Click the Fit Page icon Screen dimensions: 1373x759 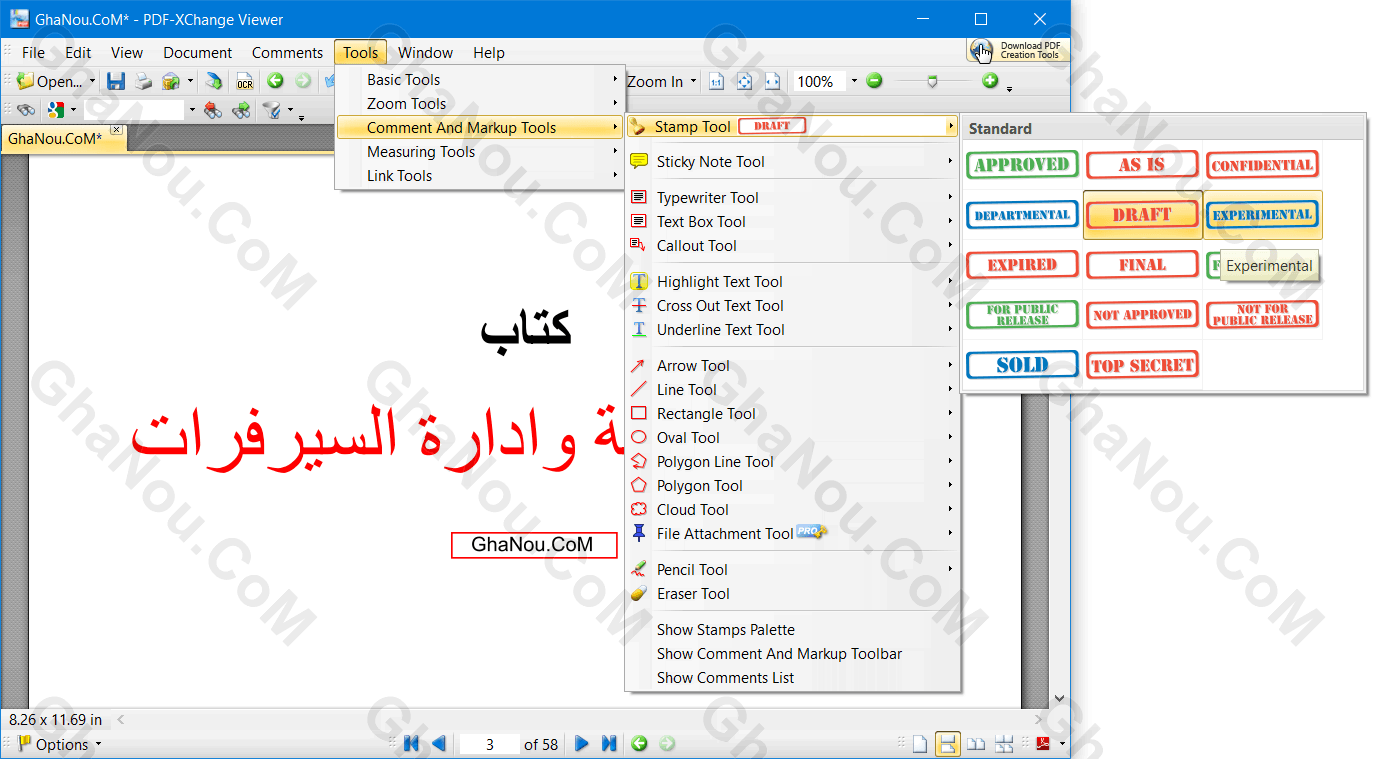(x=744, y=81)
